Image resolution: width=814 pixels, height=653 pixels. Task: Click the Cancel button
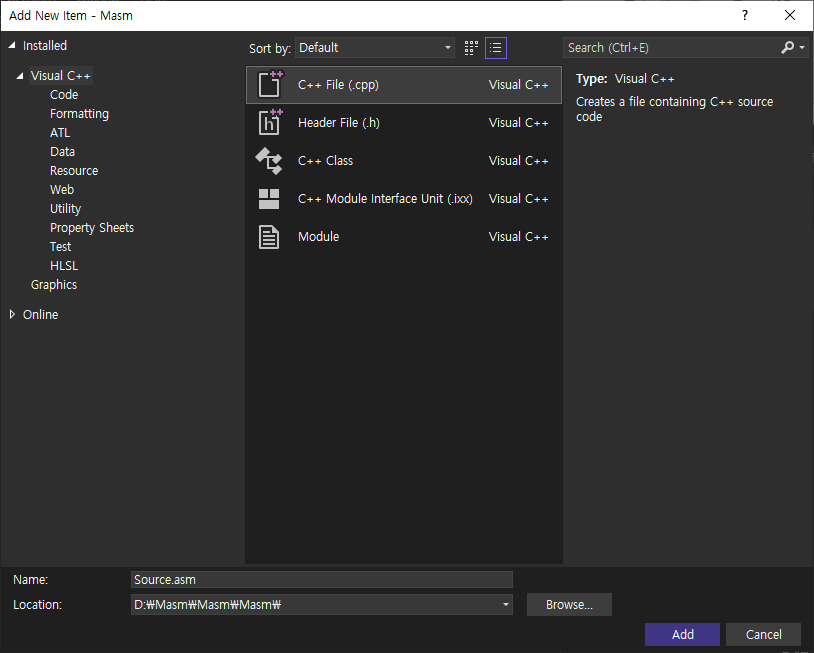point(763,634)
